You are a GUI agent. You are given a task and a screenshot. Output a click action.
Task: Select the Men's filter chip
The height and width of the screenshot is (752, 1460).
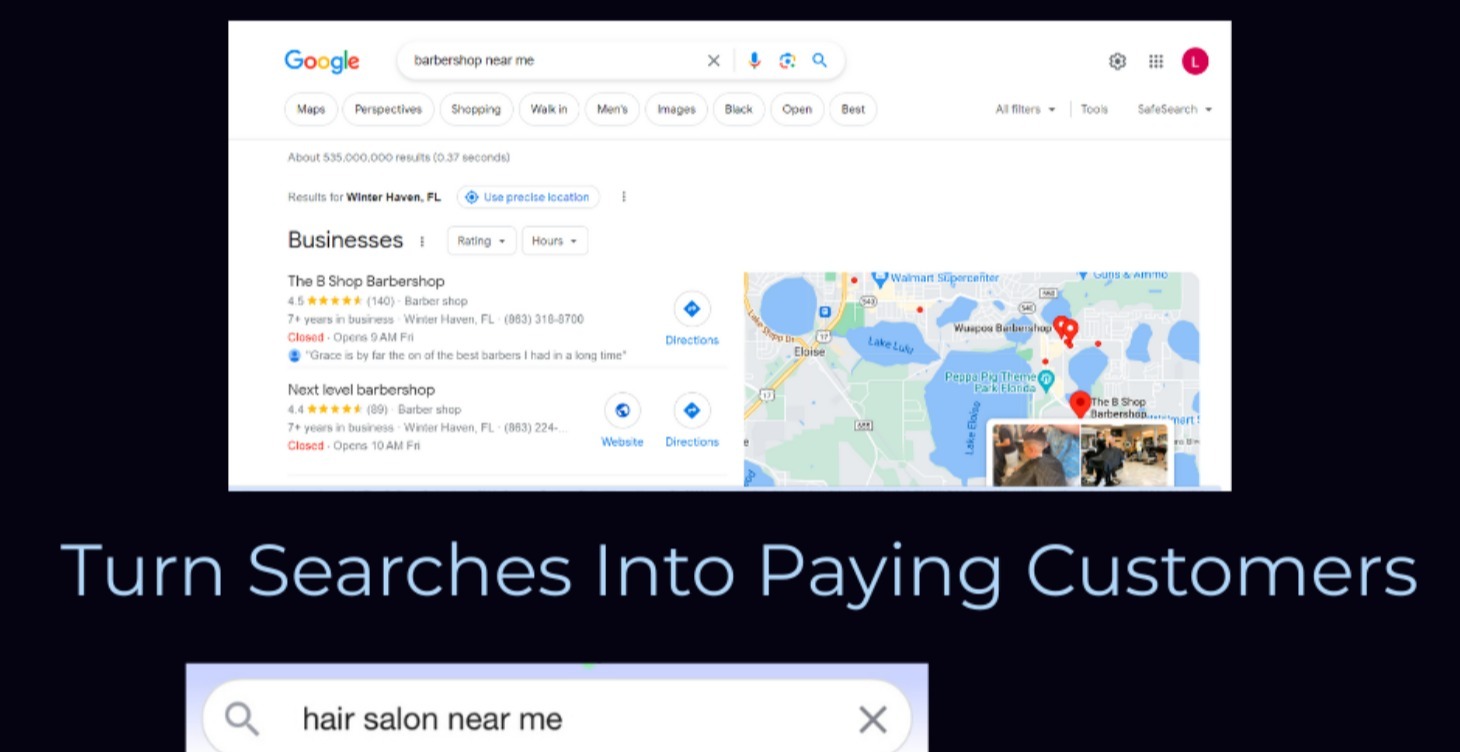(612, 109)
